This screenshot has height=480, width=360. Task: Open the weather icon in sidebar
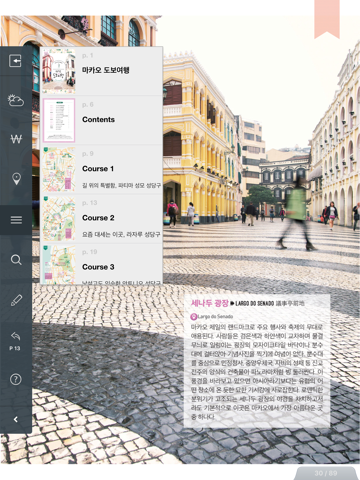16,100
